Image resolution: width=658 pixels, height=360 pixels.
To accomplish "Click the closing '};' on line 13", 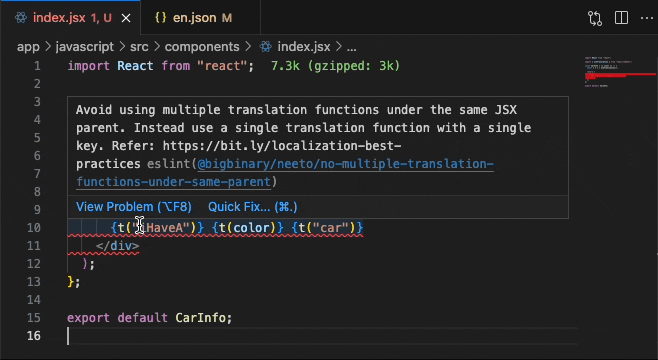I will coord(73,282).
